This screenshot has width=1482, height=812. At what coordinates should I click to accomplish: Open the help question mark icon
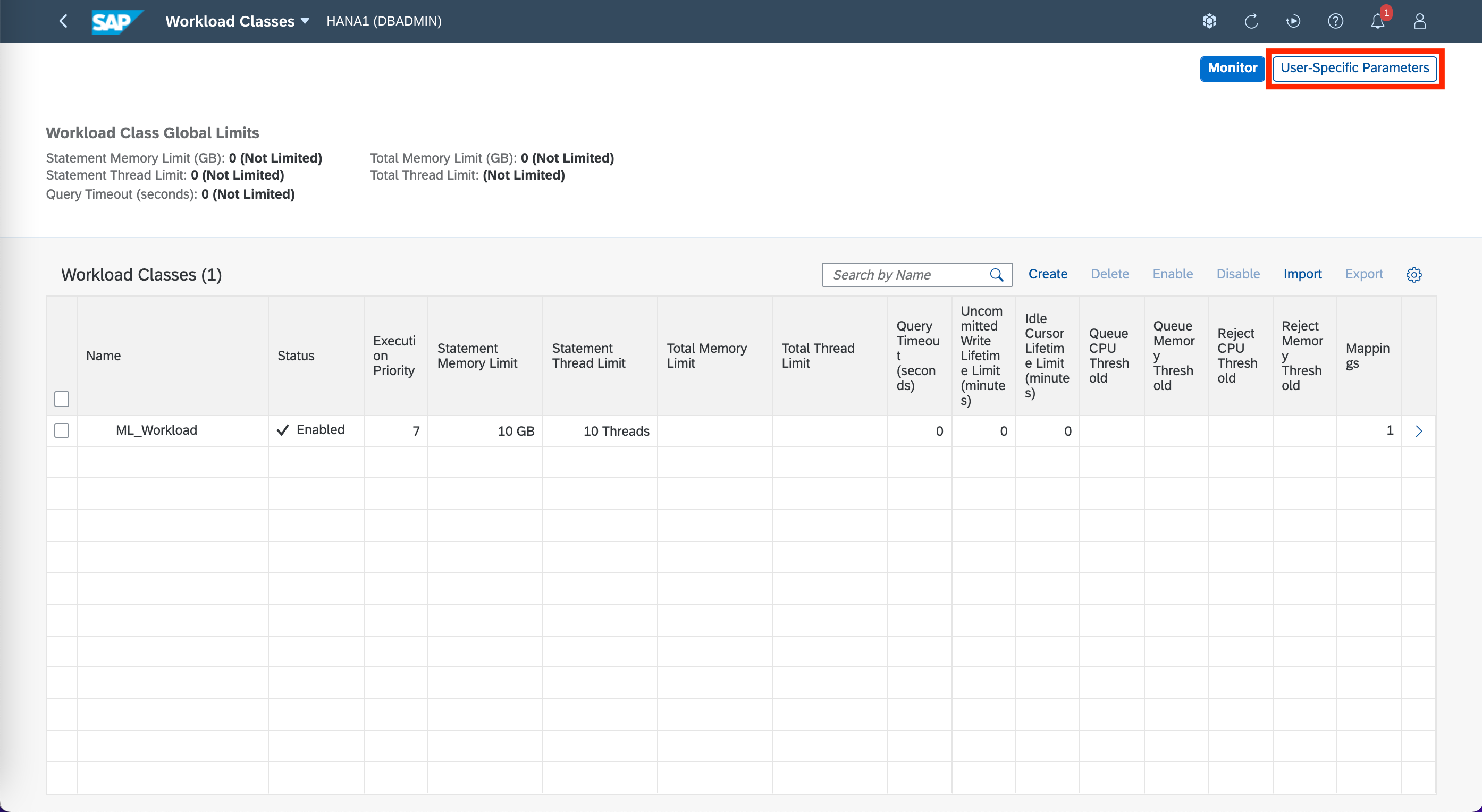pos(1335,21)
